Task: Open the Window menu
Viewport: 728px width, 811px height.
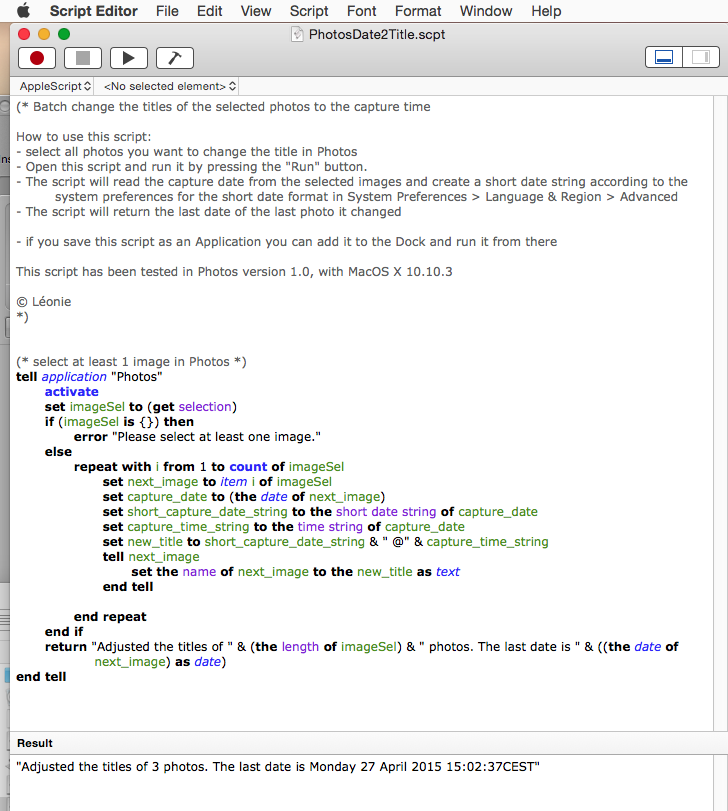Action: [486, 11]
